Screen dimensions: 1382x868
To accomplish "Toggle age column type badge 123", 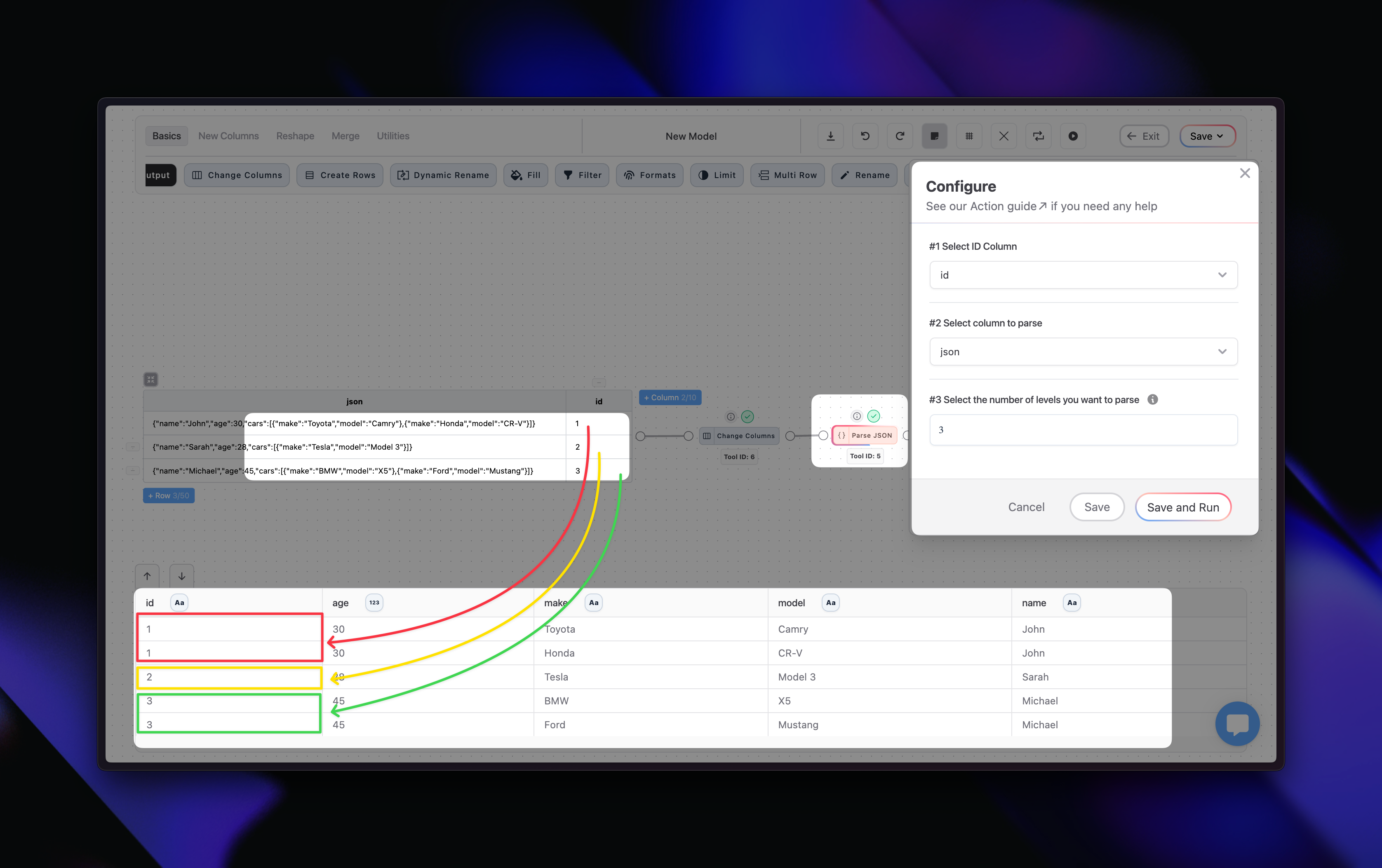I will tap(374, 603).
